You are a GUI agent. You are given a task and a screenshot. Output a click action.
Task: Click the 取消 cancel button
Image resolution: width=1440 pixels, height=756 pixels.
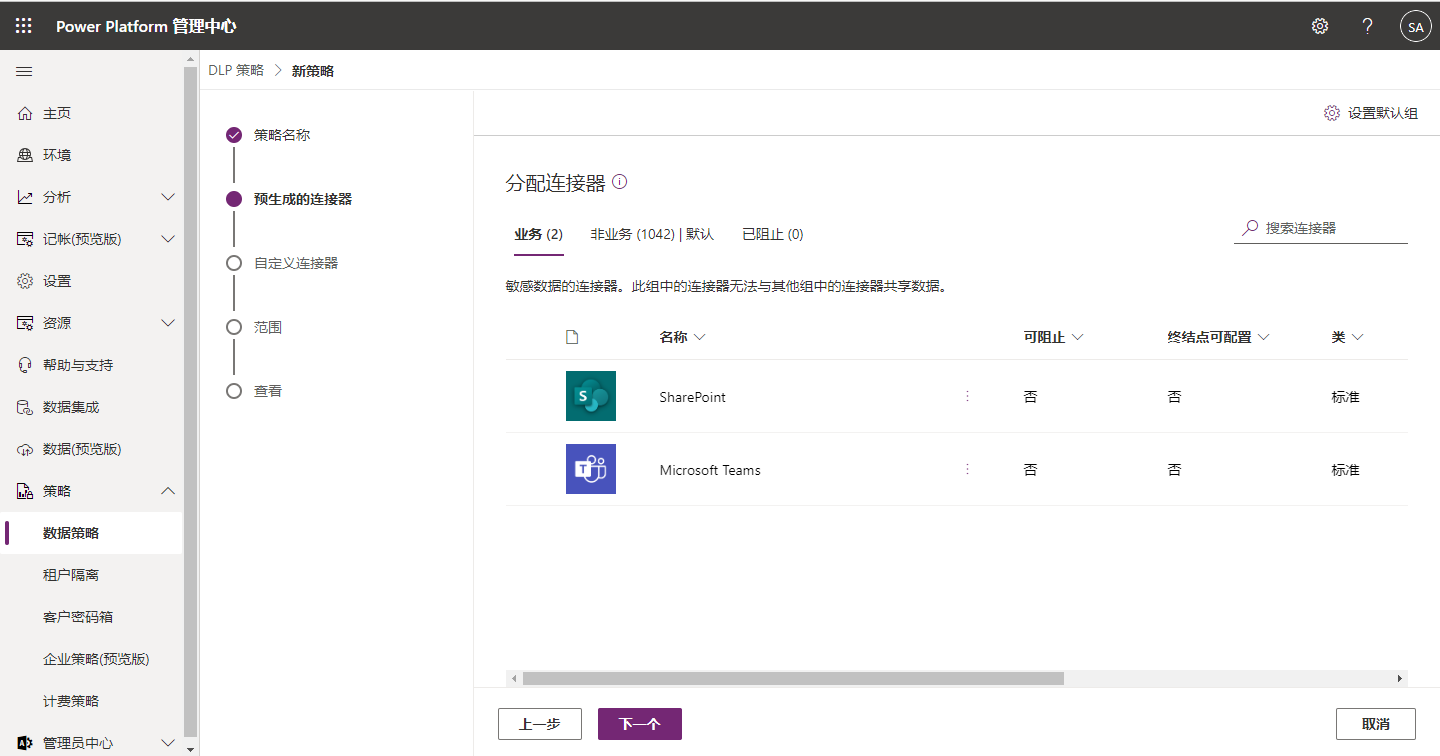1376,724
